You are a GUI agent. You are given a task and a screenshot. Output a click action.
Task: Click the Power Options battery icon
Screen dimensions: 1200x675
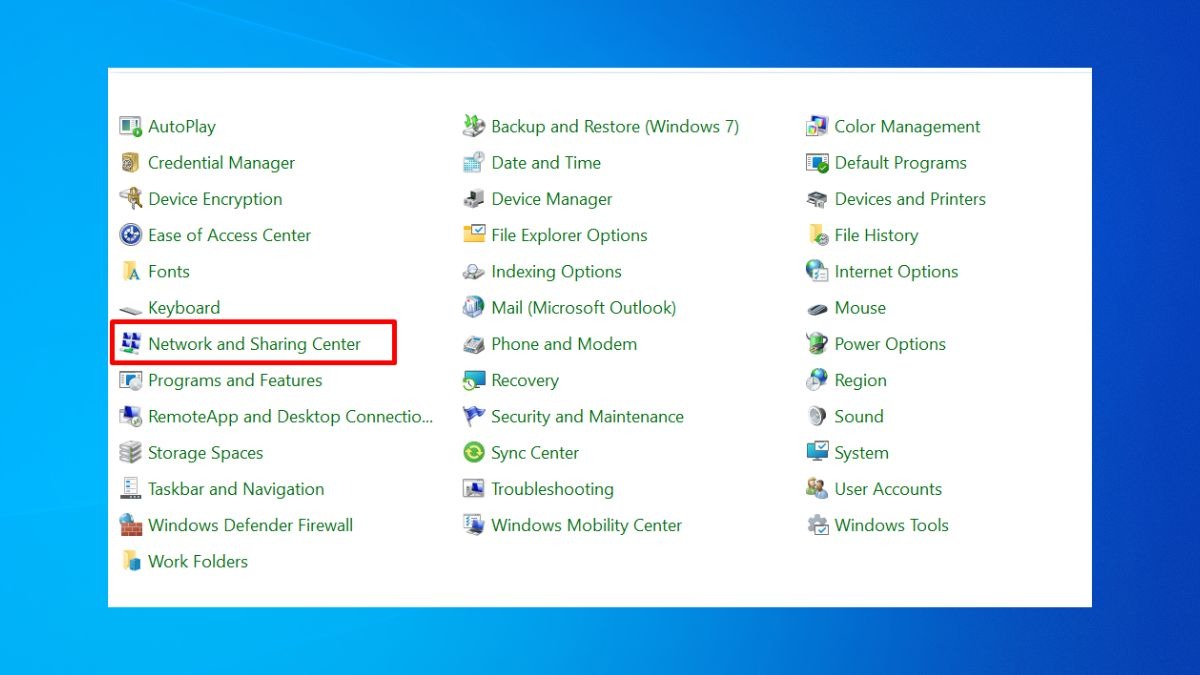click(x=818, y=344)
